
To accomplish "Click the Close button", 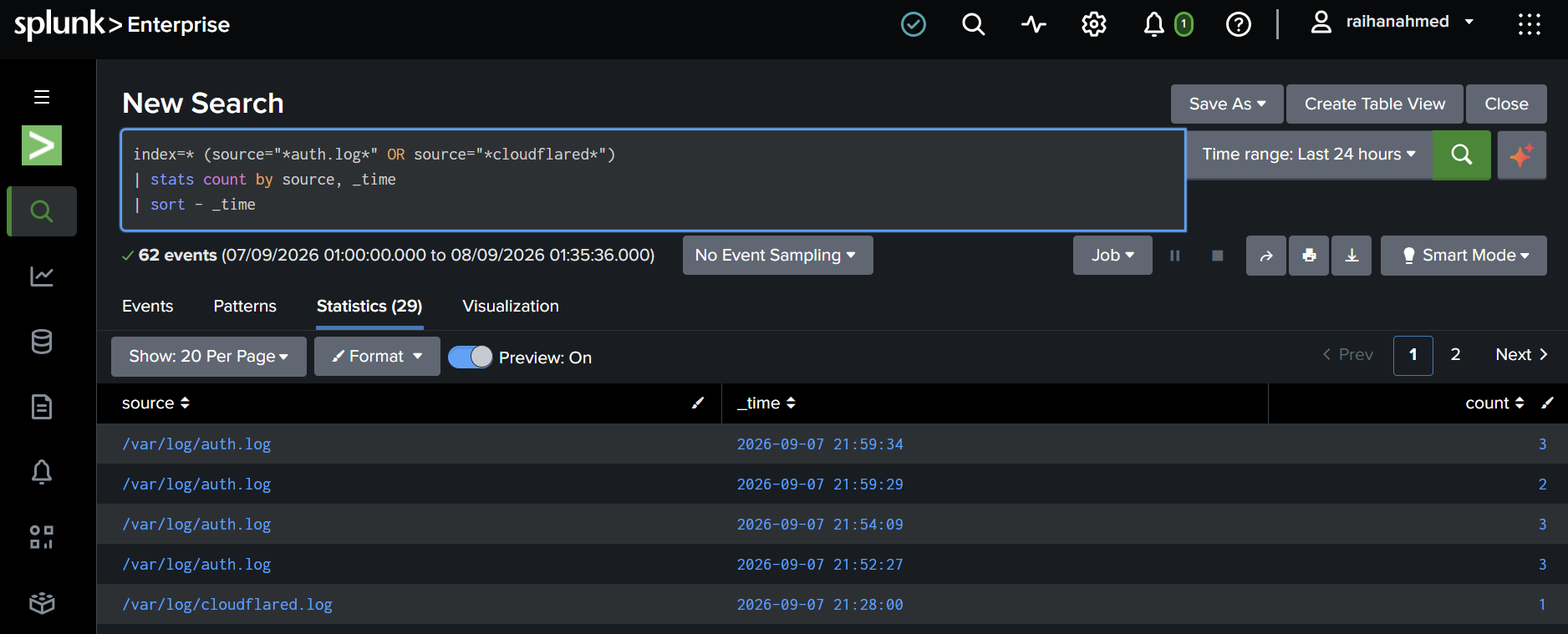I will [1506, 104].
